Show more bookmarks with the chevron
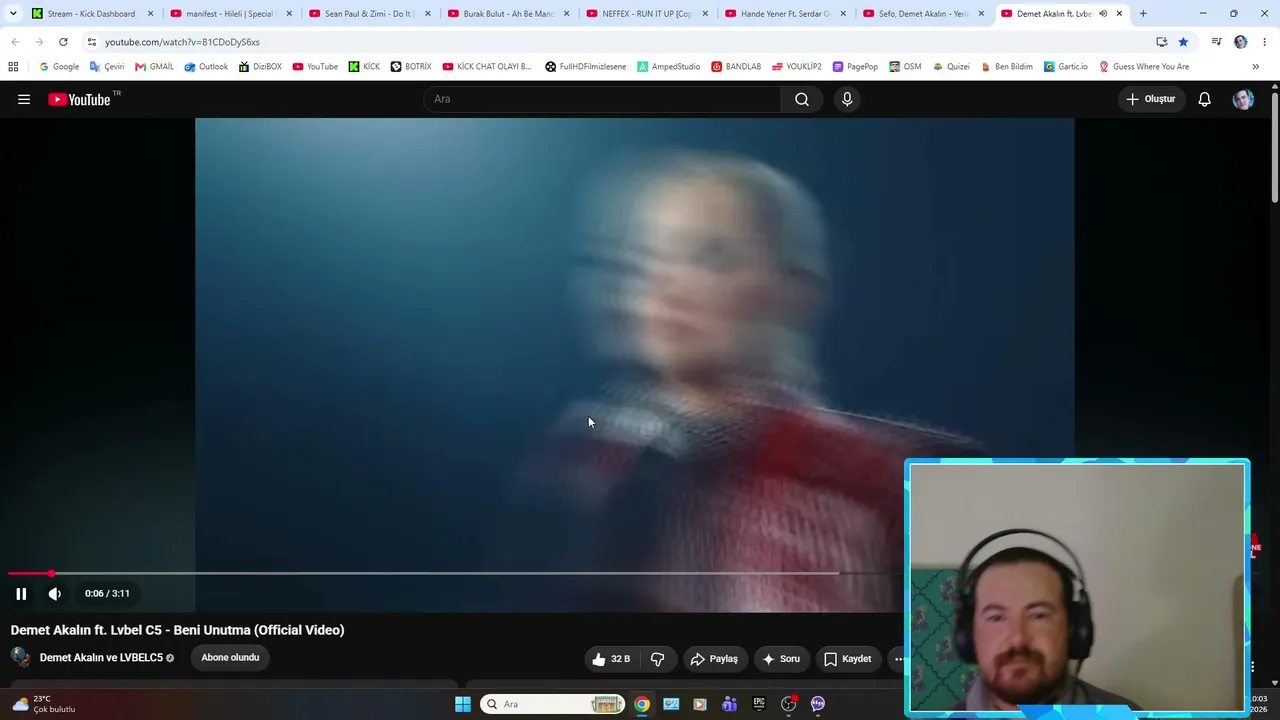Image resolution: width=1280 pixels, height=720 pixels. click(1255, 67)
